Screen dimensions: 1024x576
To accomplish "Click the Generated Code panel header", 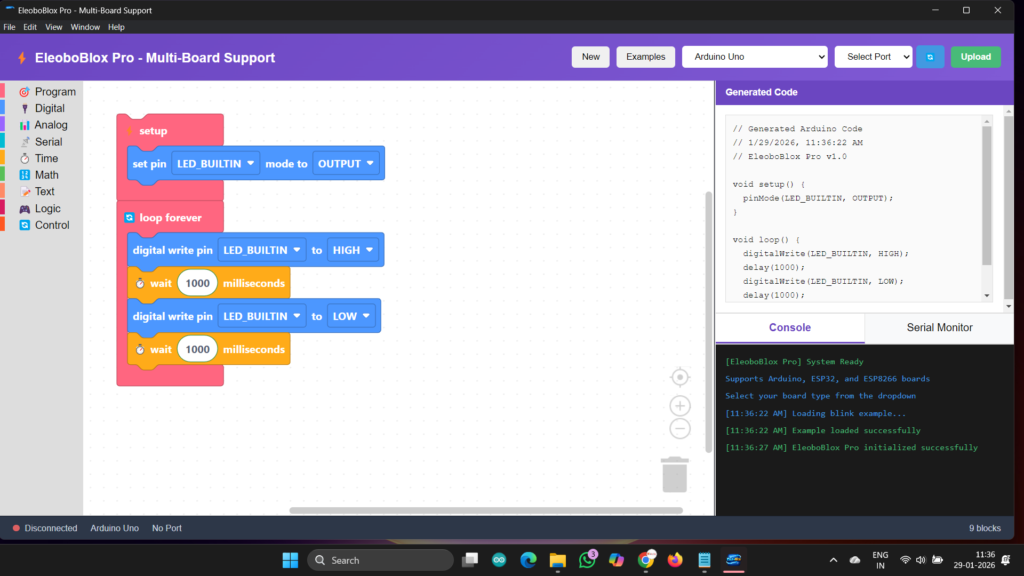I will [x=865, y=92].
